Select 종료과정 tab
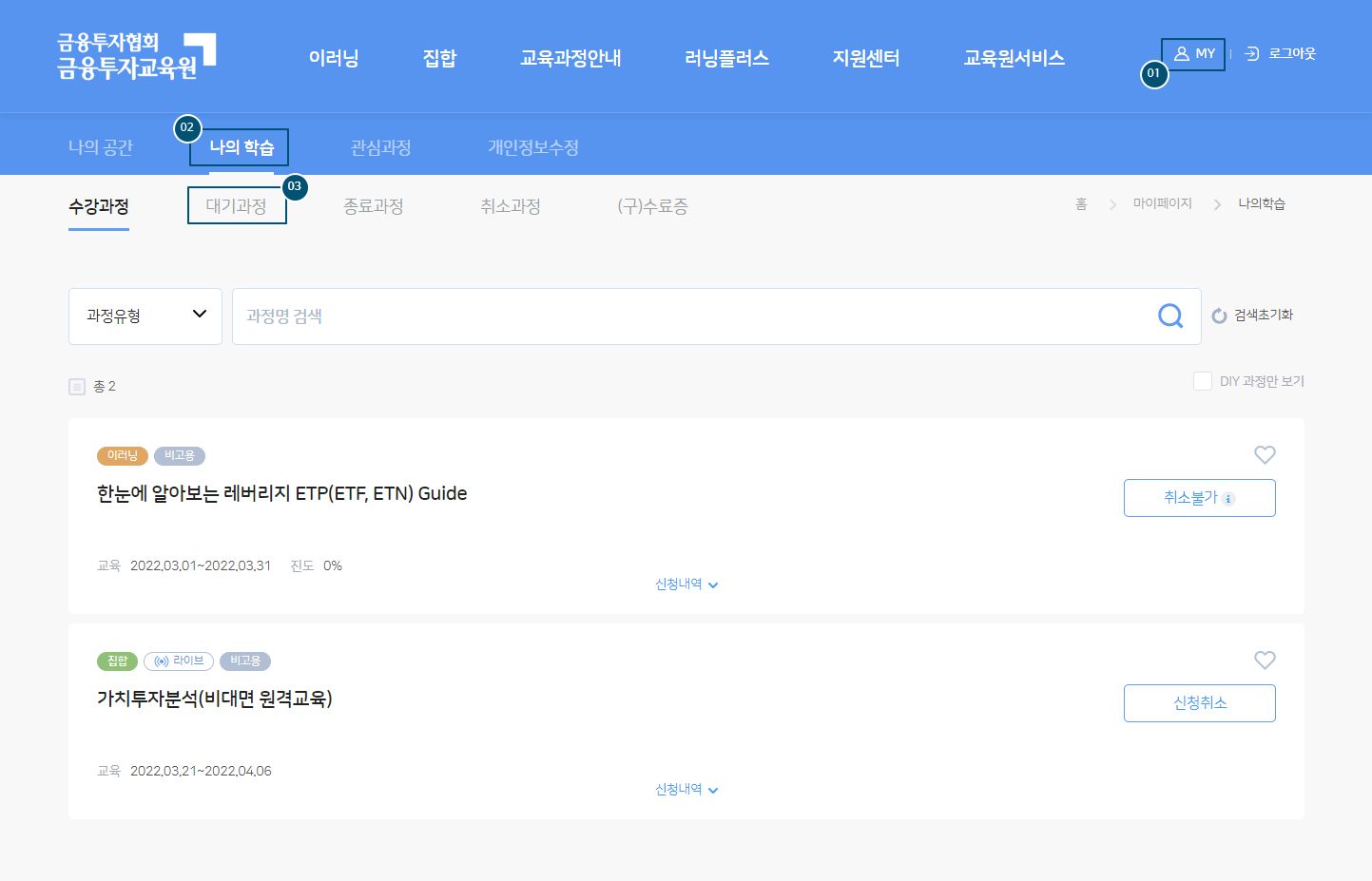1372x881 pixels. click(x=373, y=206)
